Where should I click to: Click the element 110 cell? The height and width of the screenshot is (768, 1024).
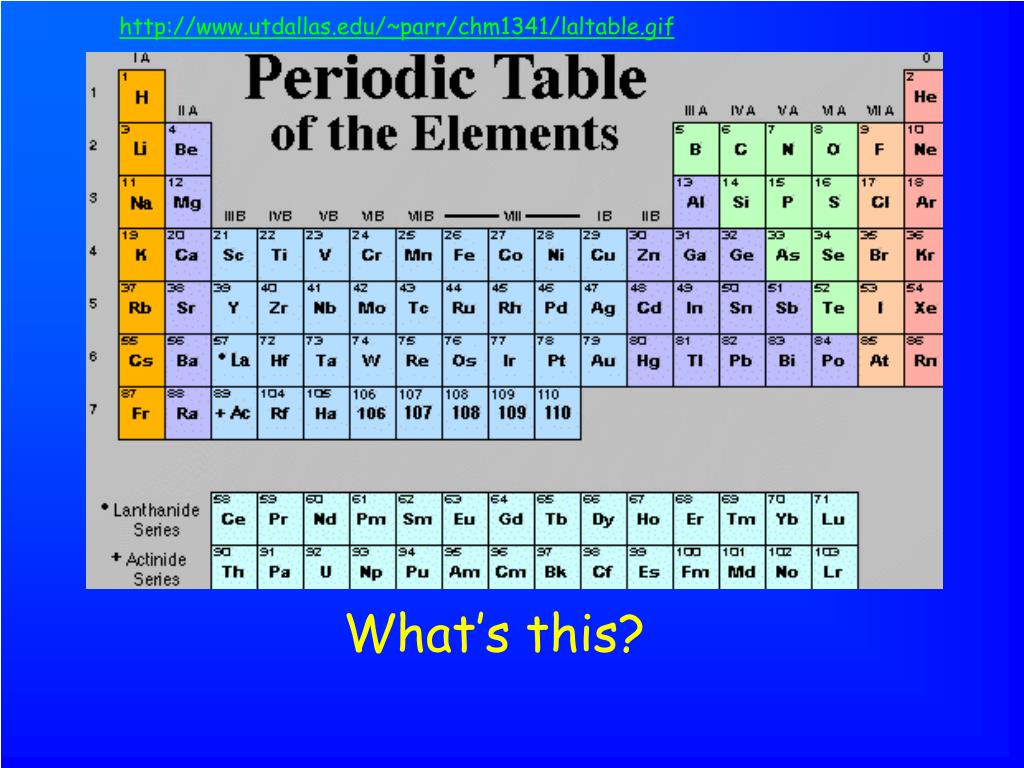coord(558,413)
